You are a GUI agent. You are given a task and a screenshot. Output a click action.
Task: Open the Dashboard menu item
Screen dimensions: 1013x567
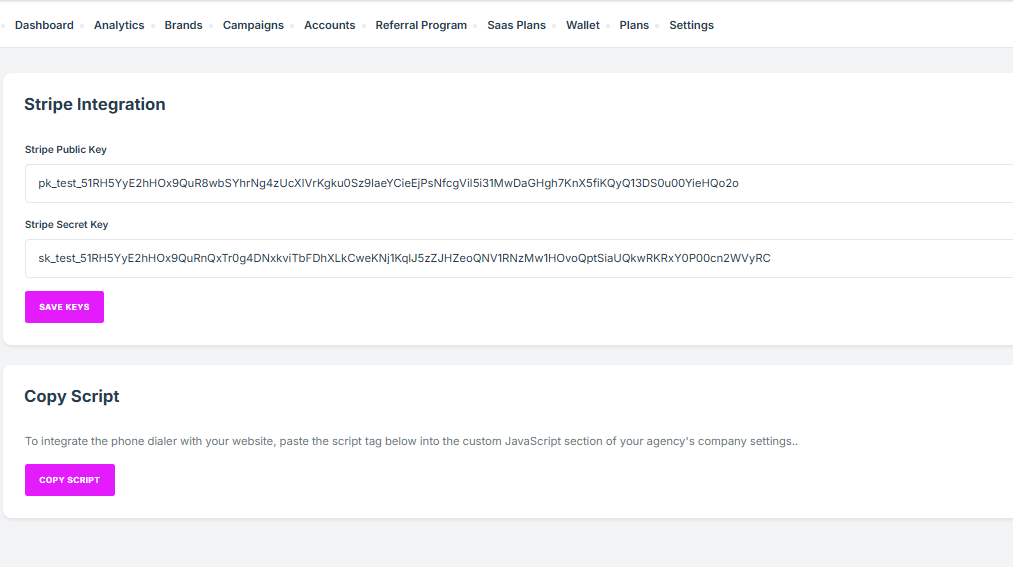point(44,25)
